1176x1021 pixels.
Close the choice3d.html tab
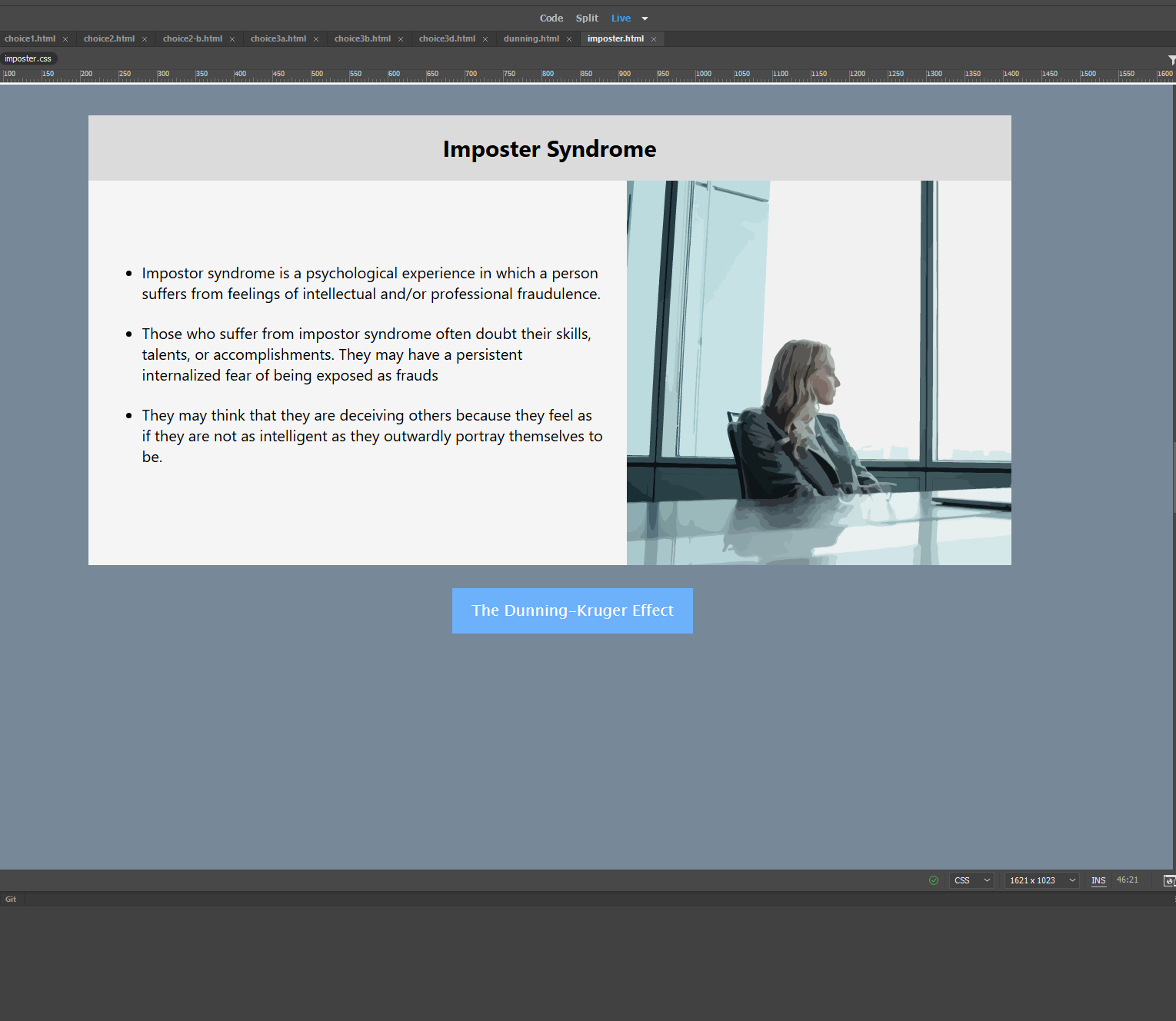click(485, 39)
